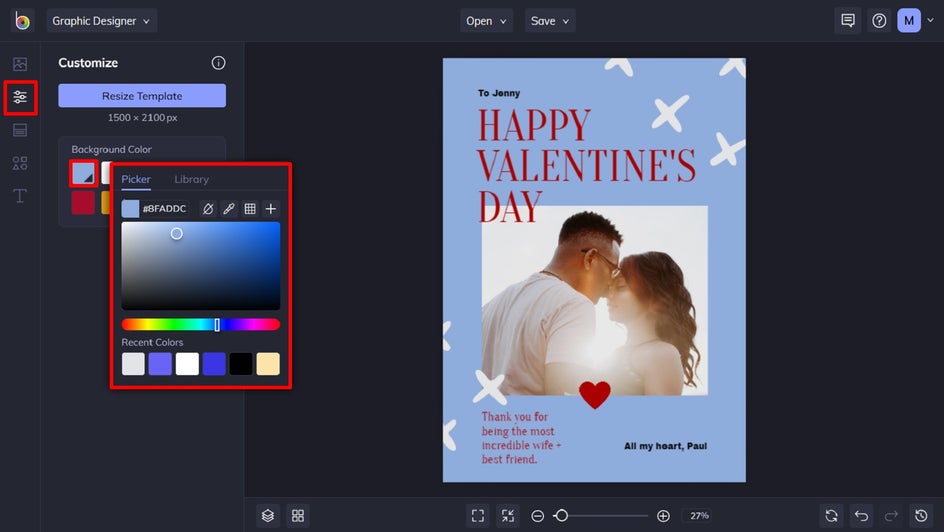Click the blue background color swatch

(x=83, y=173)
